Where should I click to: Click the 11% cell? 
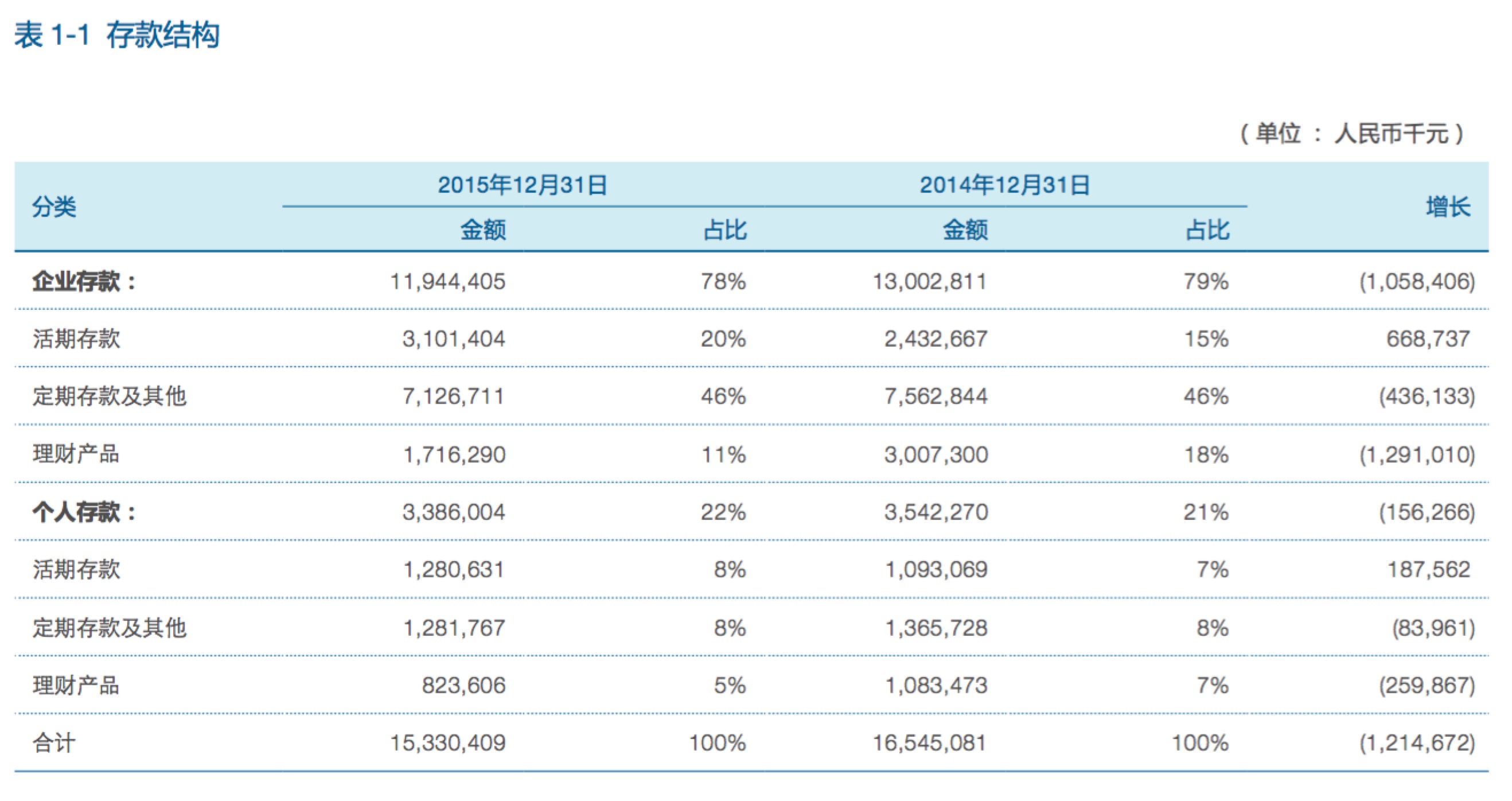724,455
